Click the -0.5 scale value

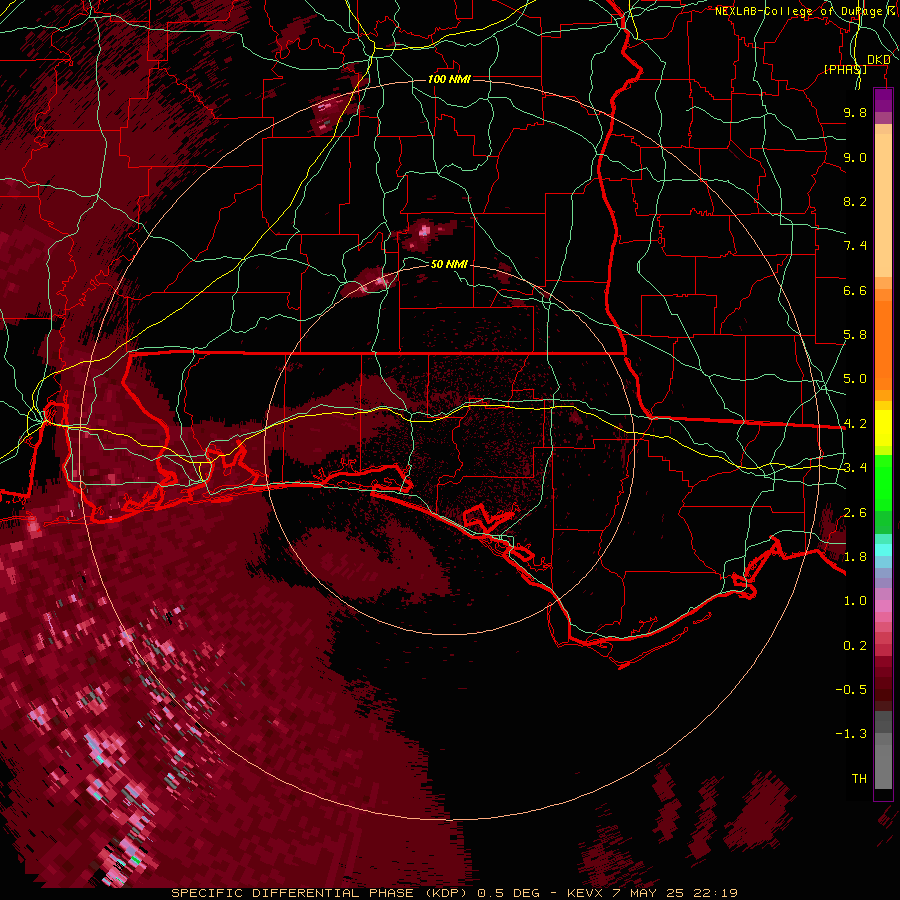(x=851, y=690)
